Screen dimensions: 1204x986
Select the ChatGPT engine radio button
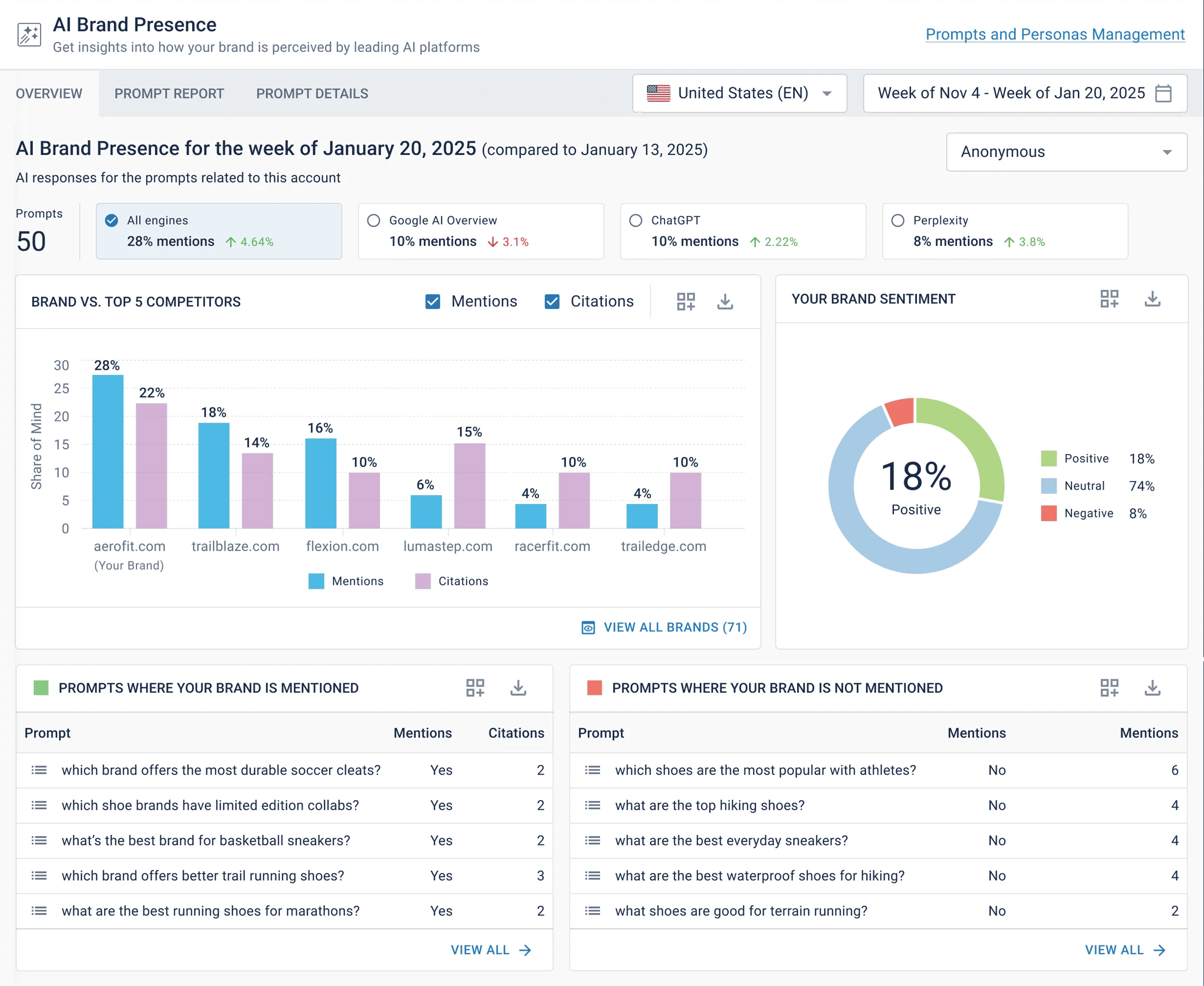pos(636,221)
